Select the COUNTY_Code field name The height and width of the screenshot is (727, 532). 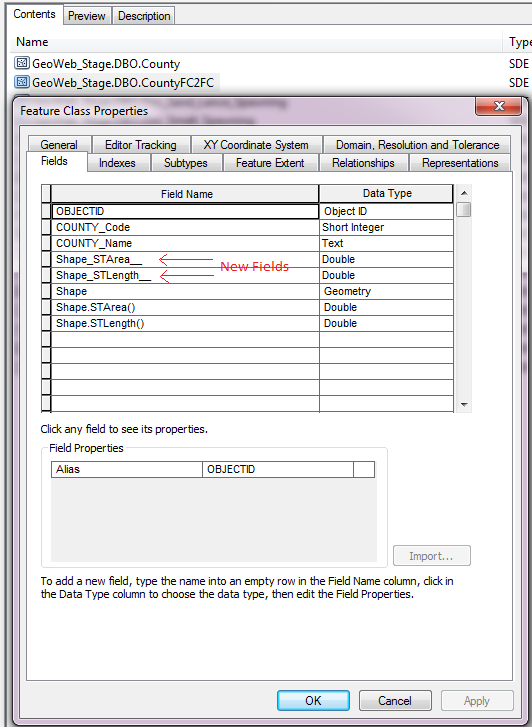coord(185,227)
